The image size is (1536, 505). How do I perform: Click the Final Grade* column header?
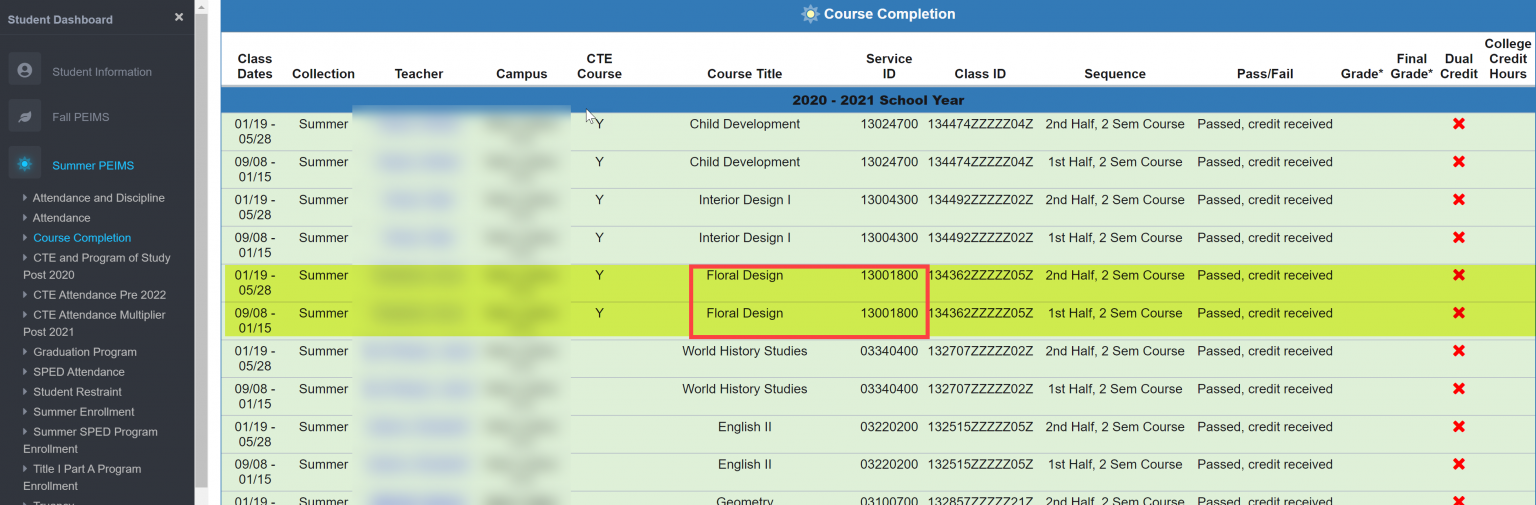(1414, 66)
